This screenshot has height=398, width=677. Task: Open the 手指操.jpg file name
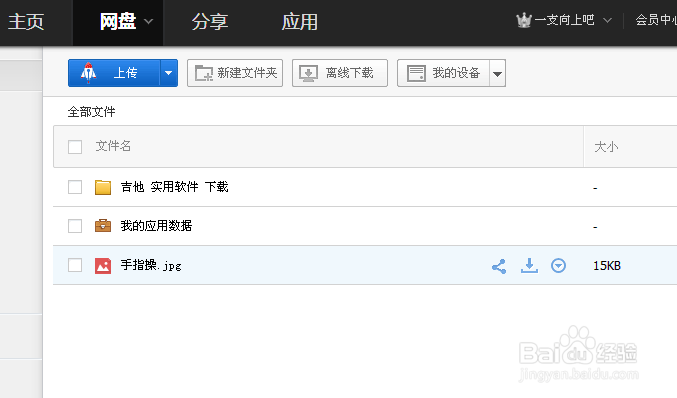click(x=151, y=265)
